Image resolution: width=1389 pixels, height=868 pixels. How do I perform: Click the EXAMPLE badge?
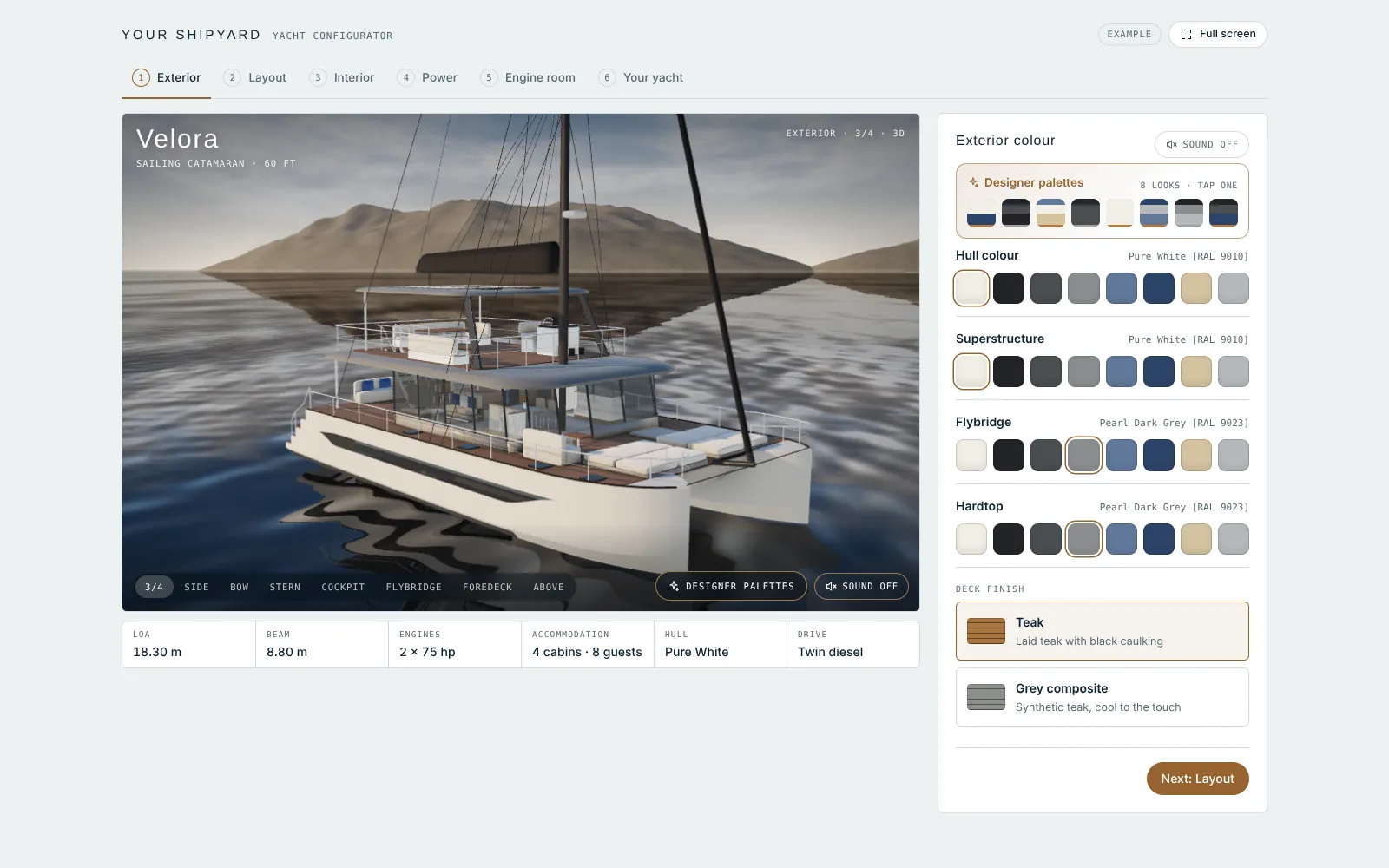pyautogui.click(x=1129, y=34)
